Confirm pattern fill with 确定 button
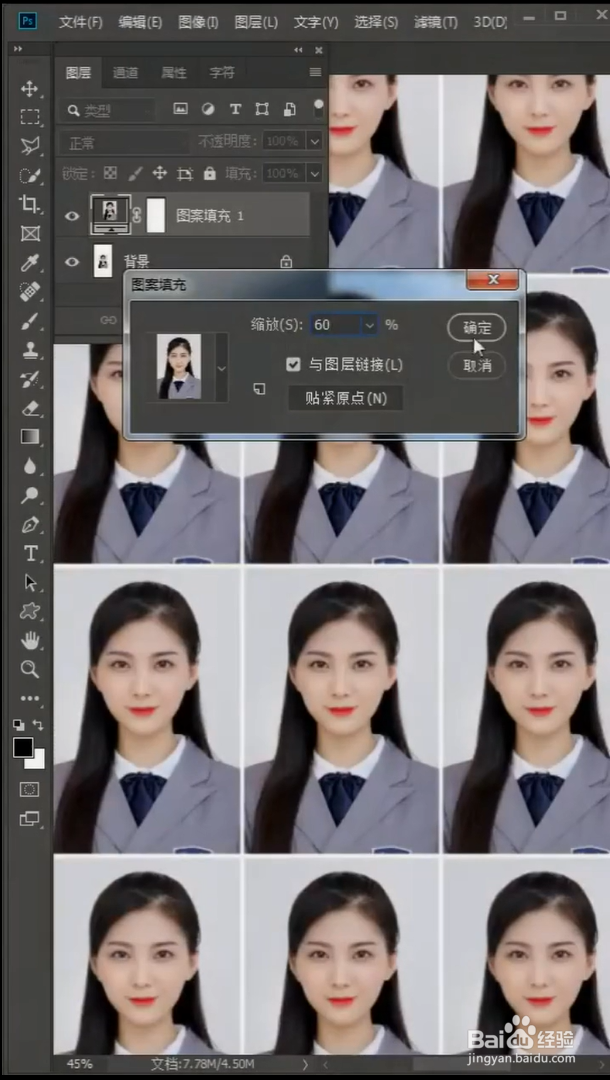 [x=476, y=328]
